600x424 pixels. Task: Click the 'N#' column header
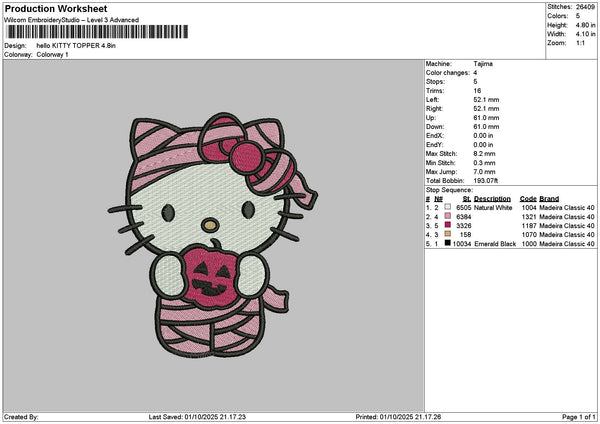tap(438, 199)
